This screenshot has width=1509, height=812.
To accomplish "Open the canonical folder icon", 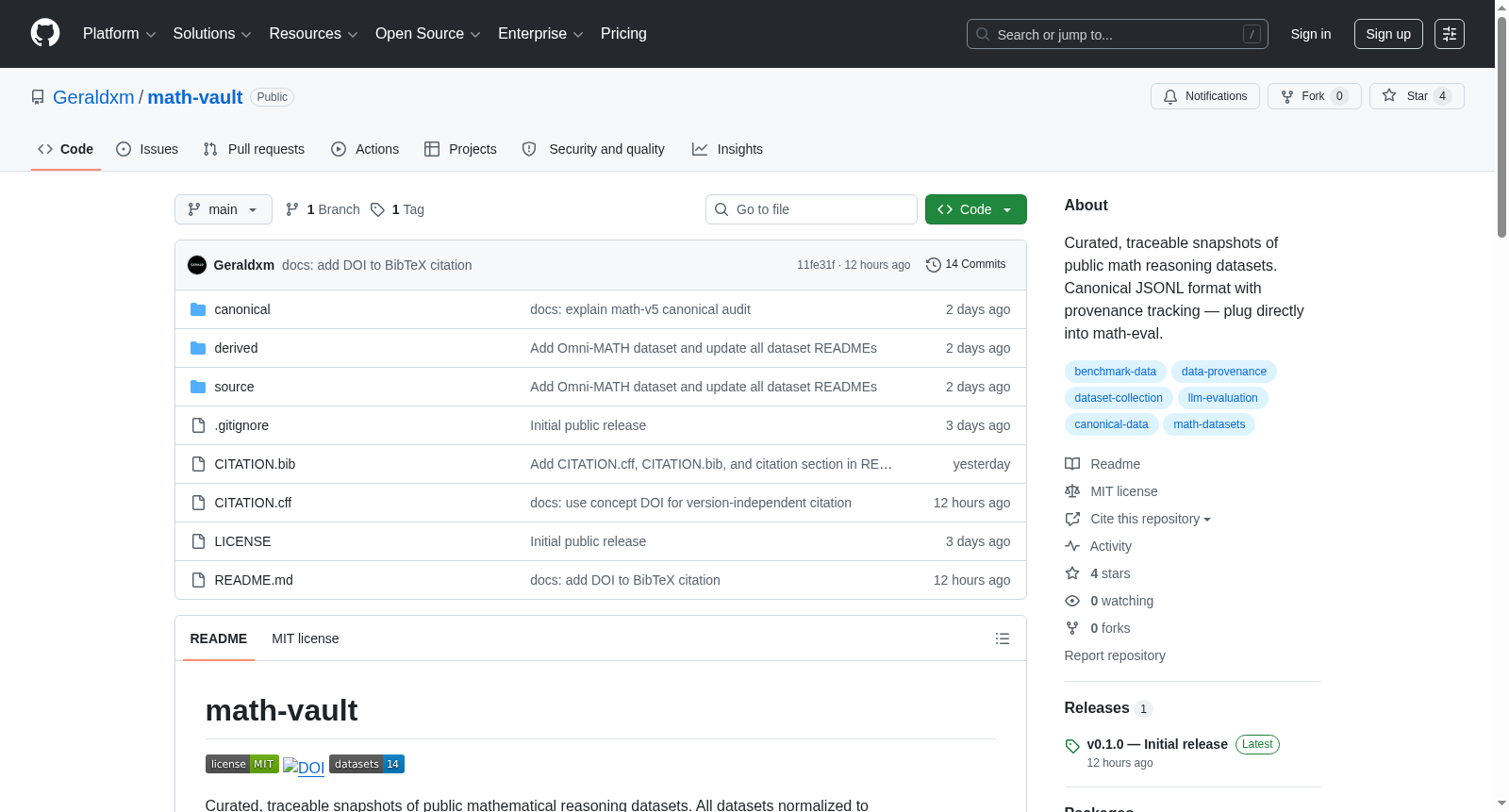I will click(198, 309).
